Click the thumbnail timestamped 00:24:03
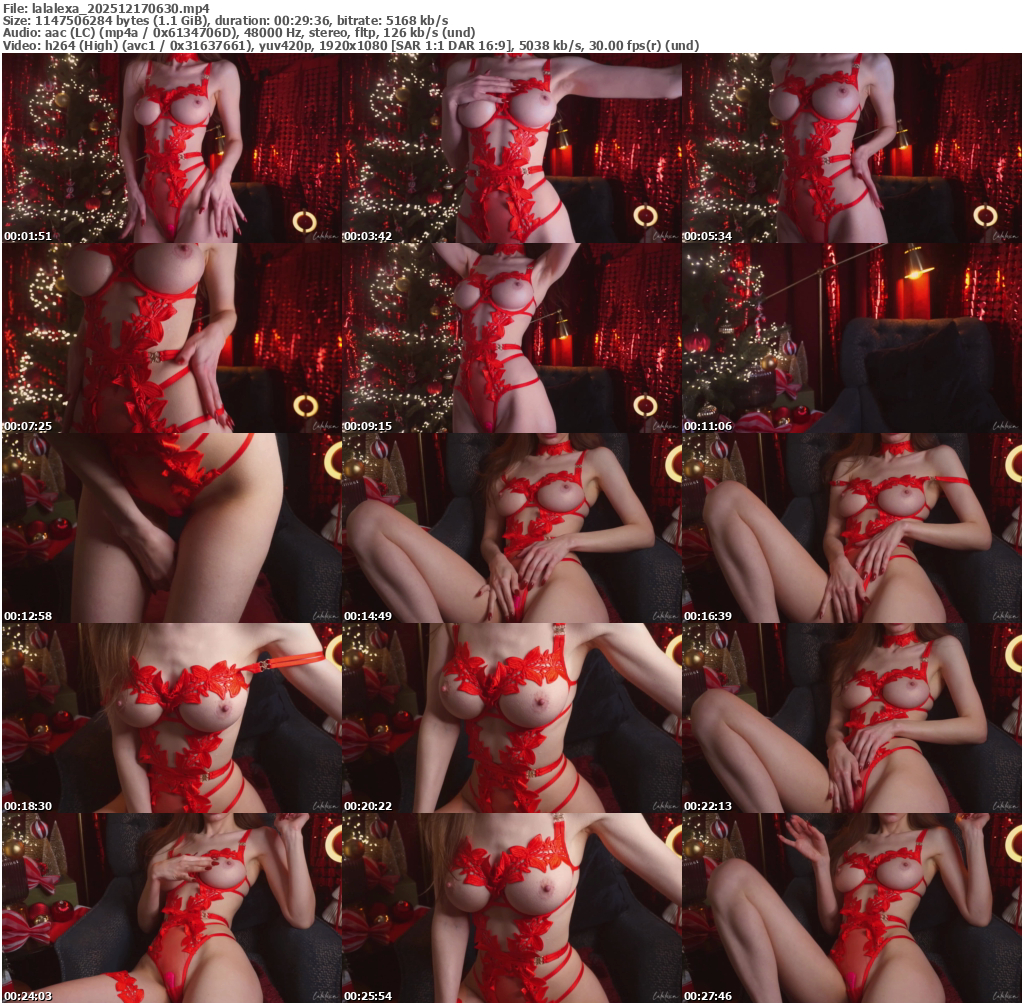The image size is (1024, 1003). [x=171, y=907]
